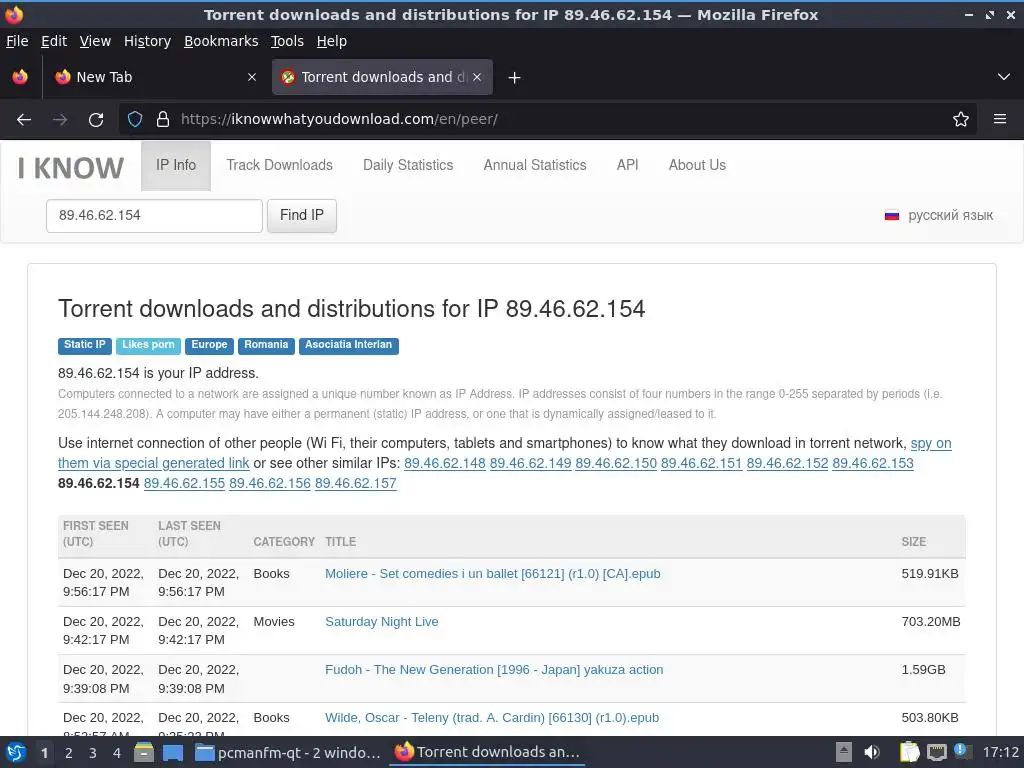The height and width of the screenshot is (768, 1024).
Task: Click the forward navigation arrow
Action: coord(60,120)
